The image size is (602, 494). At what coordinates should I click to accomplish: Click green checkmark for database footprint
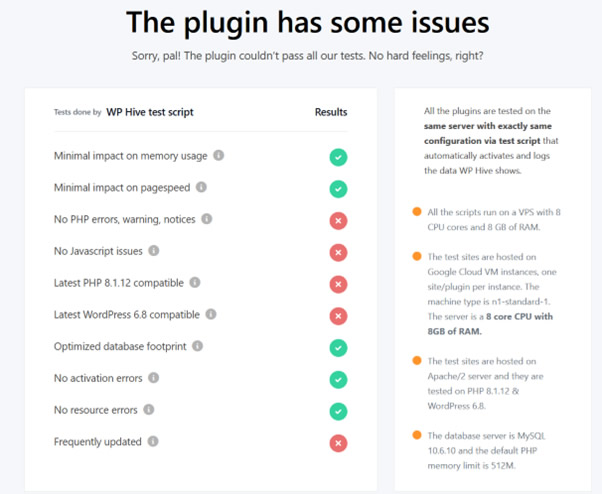point(338,348)
